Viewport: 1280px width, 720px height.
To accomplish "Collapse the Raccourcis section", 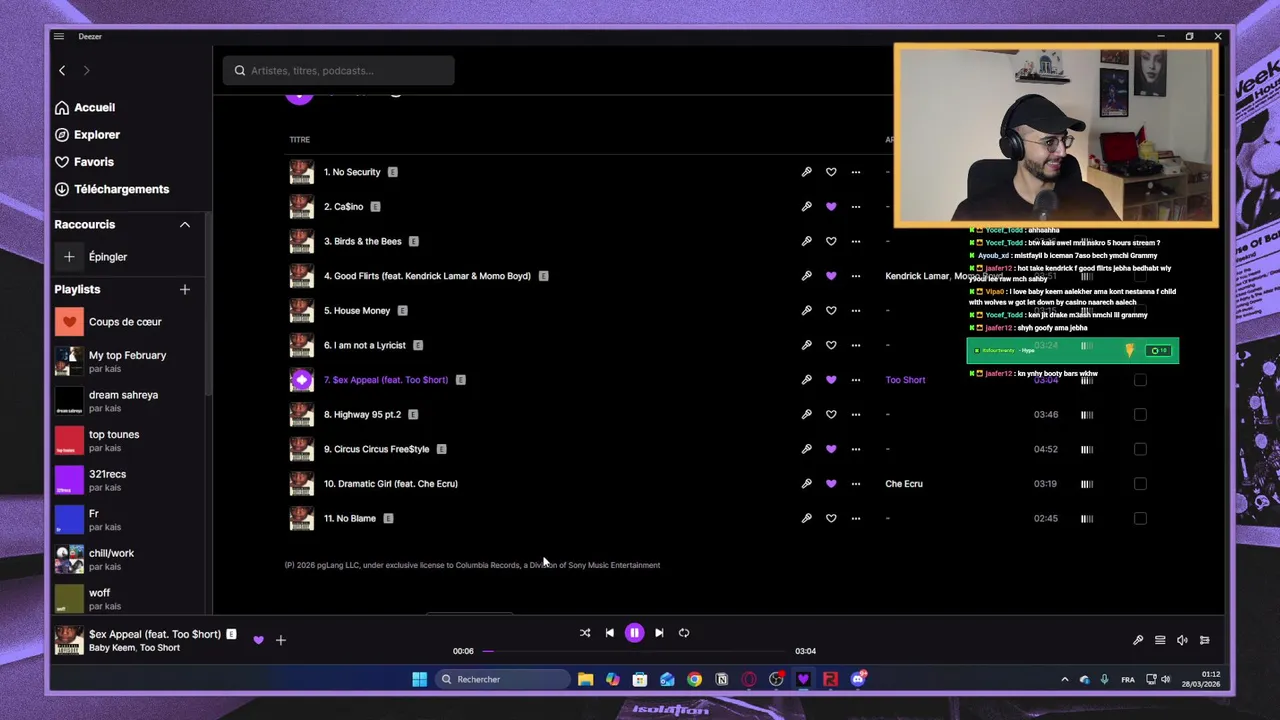I will 185,224.
